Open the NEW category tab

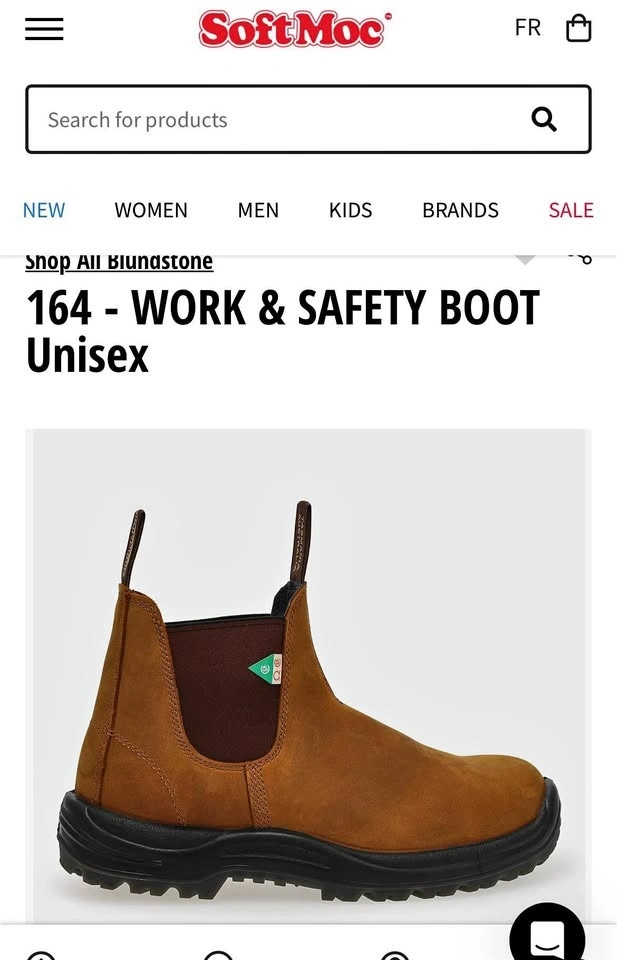coord(43,210)
